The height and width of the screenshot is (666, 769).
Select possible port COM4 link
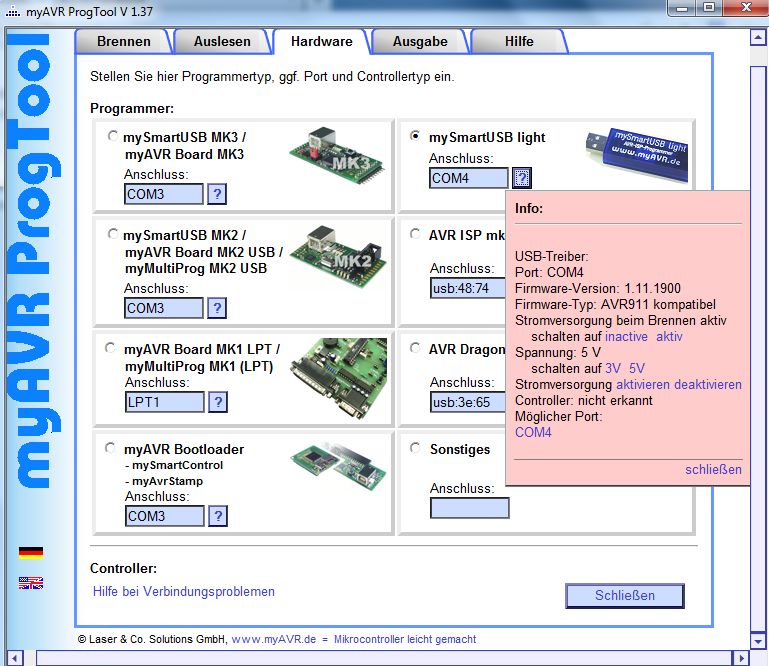[x=533, y=433]
